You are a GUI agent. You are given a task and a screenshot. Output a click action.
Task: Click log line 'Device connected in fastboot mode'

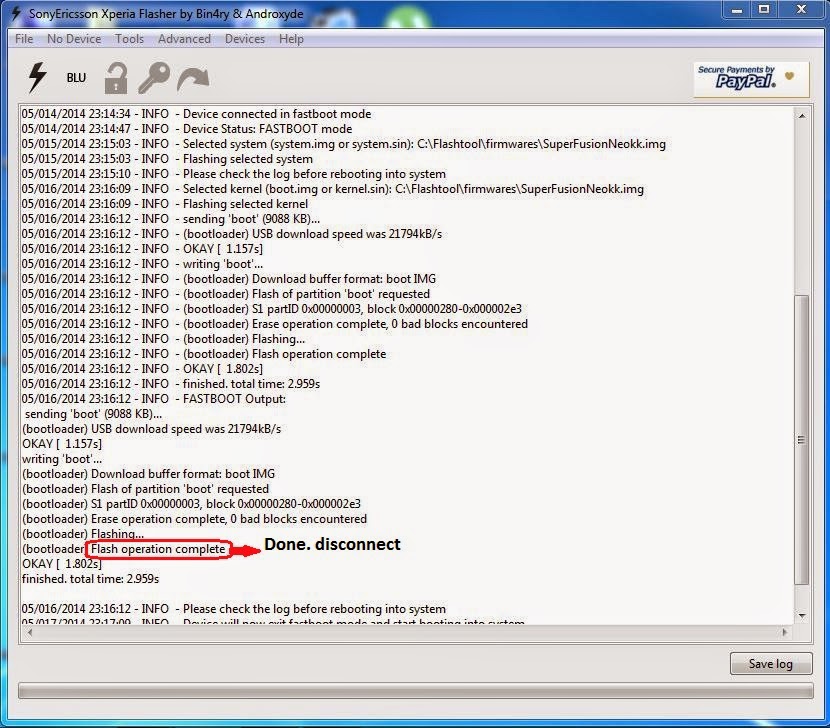pos(196,114)
